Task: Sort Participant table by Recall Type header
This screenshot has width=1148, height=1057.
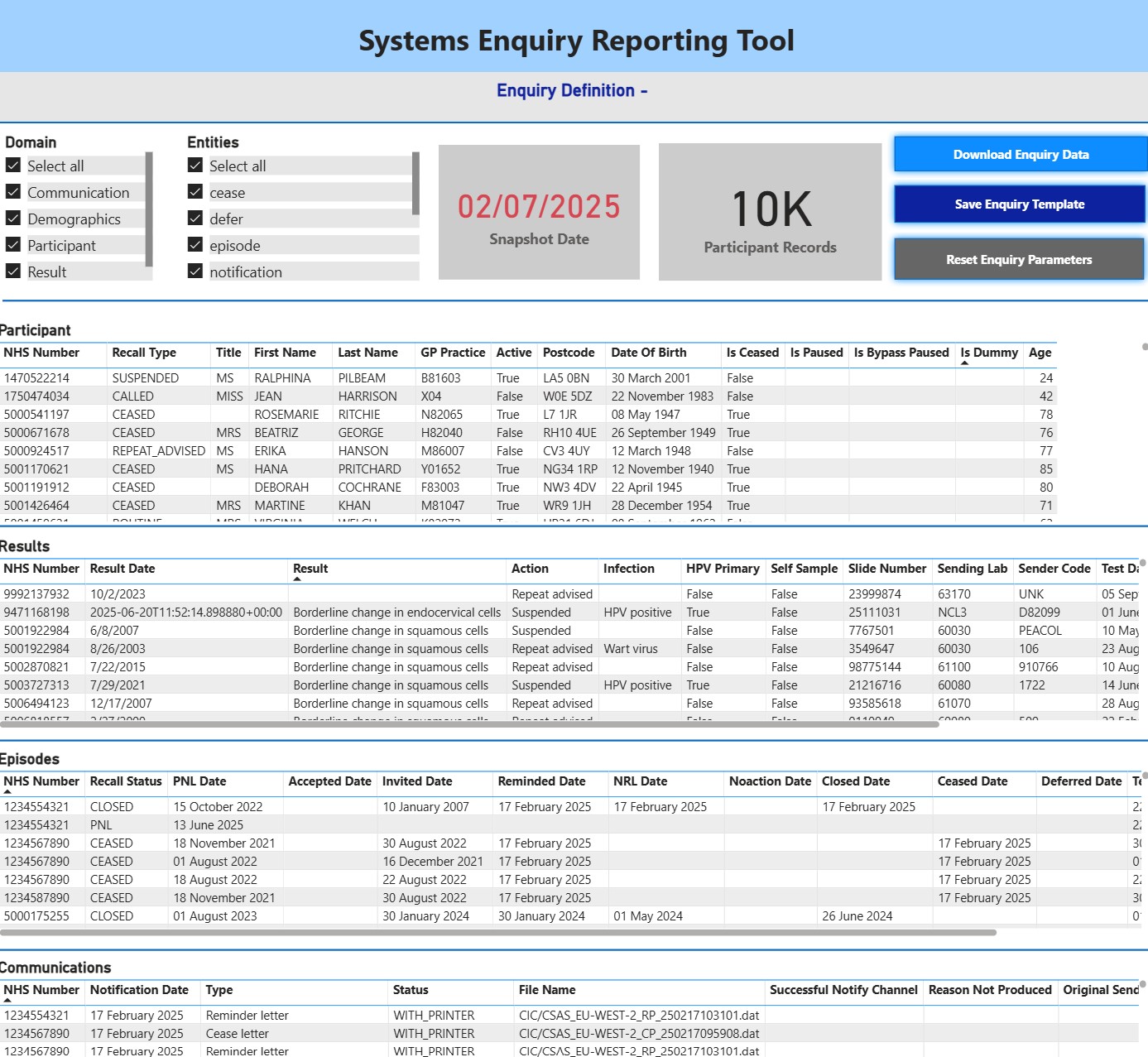Action: 144,353
